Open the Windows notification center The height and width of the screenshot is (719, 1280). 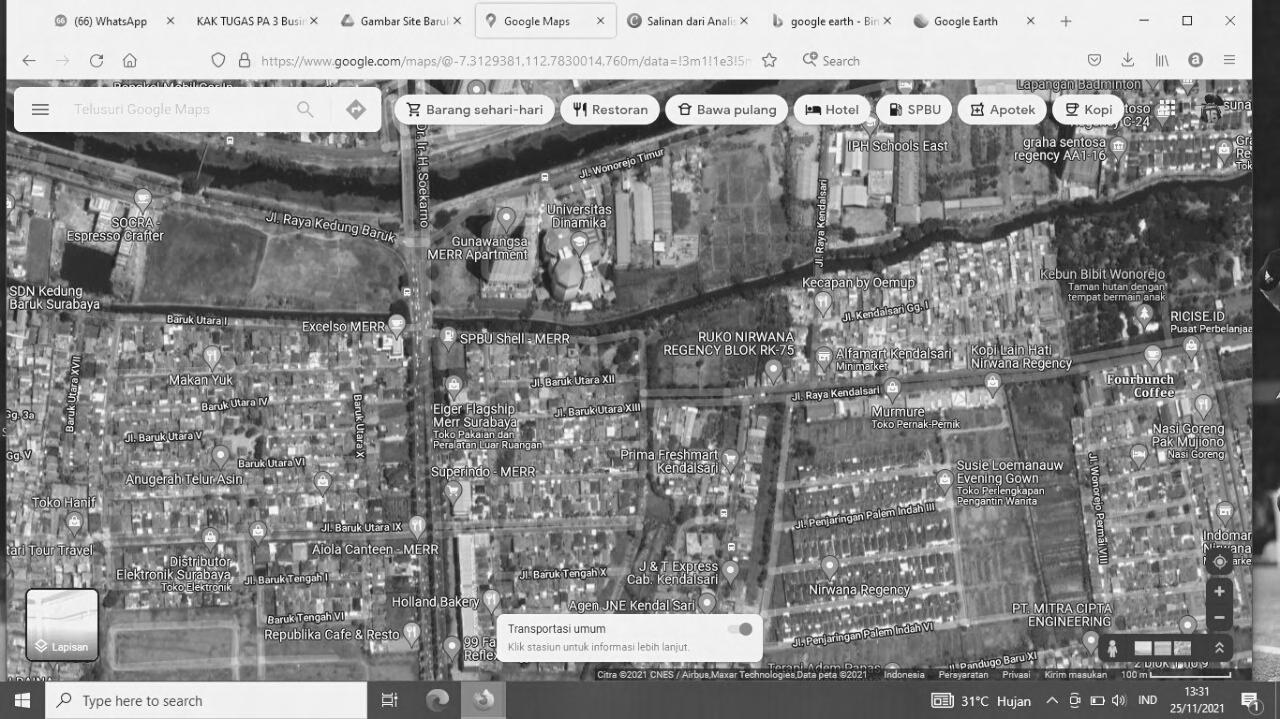tap(1249, 700)
